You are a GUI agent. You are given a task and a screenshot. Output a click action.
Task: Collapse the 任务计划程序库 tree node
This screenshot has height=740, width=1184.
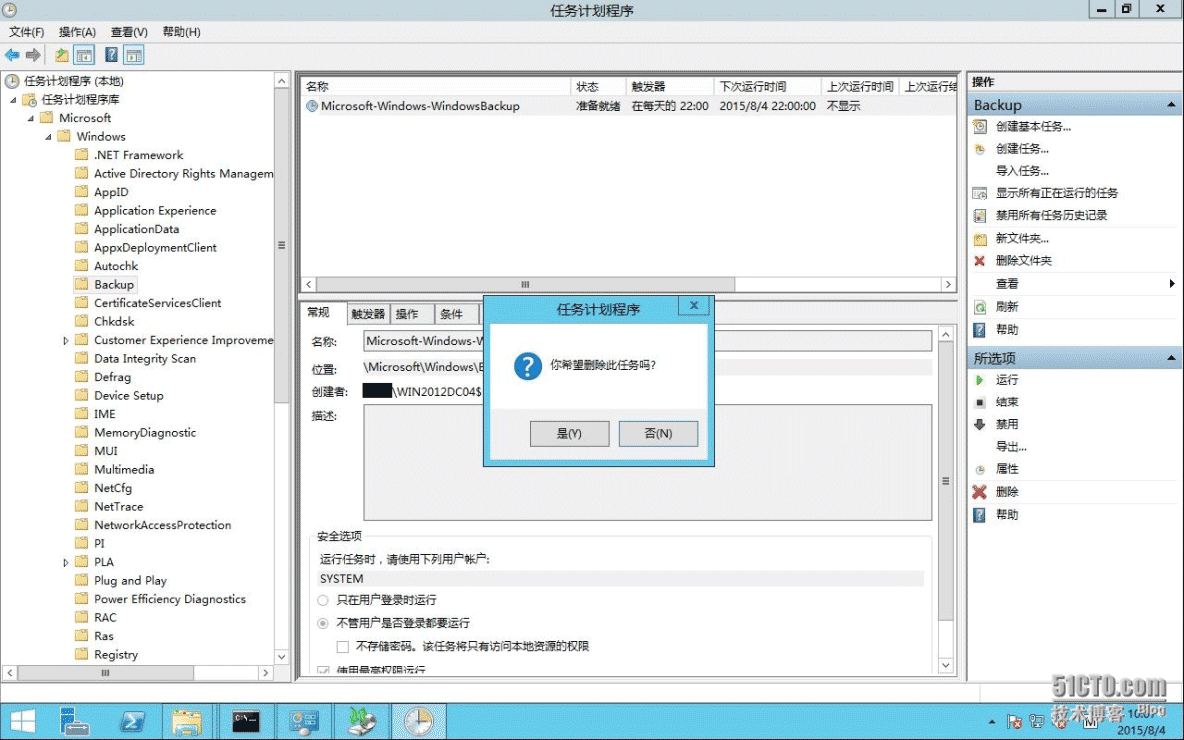click(13, 100)
